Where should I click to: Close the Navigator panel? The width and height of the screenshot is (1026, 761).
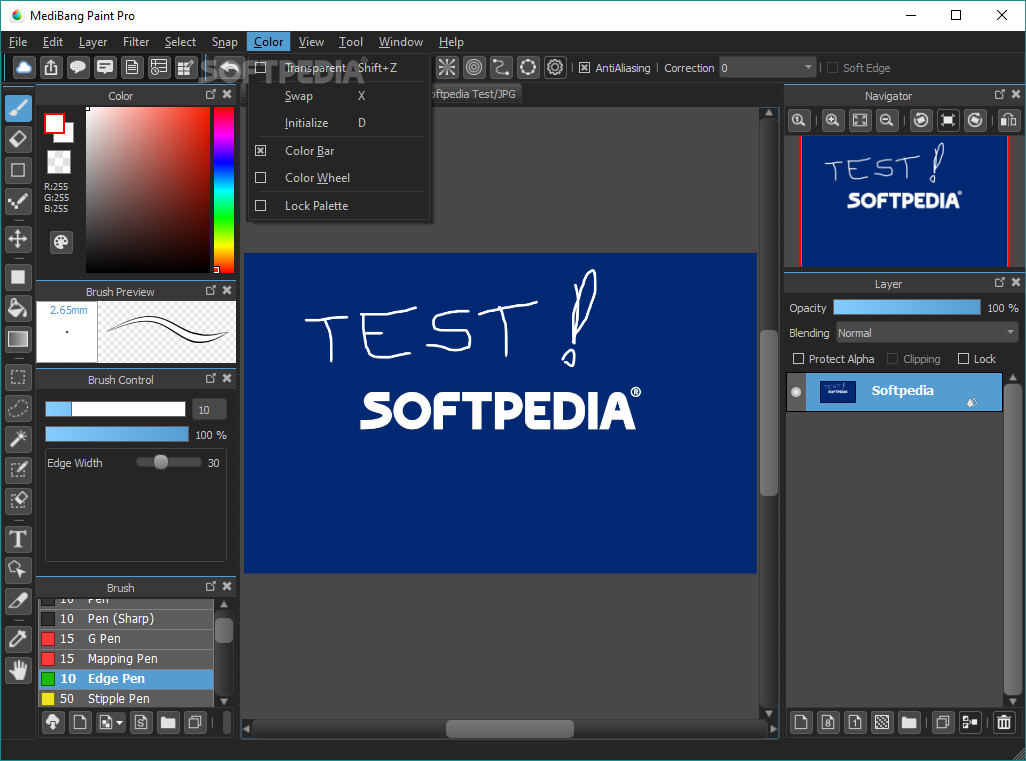pyautogui.click(x=1016, y=94)
